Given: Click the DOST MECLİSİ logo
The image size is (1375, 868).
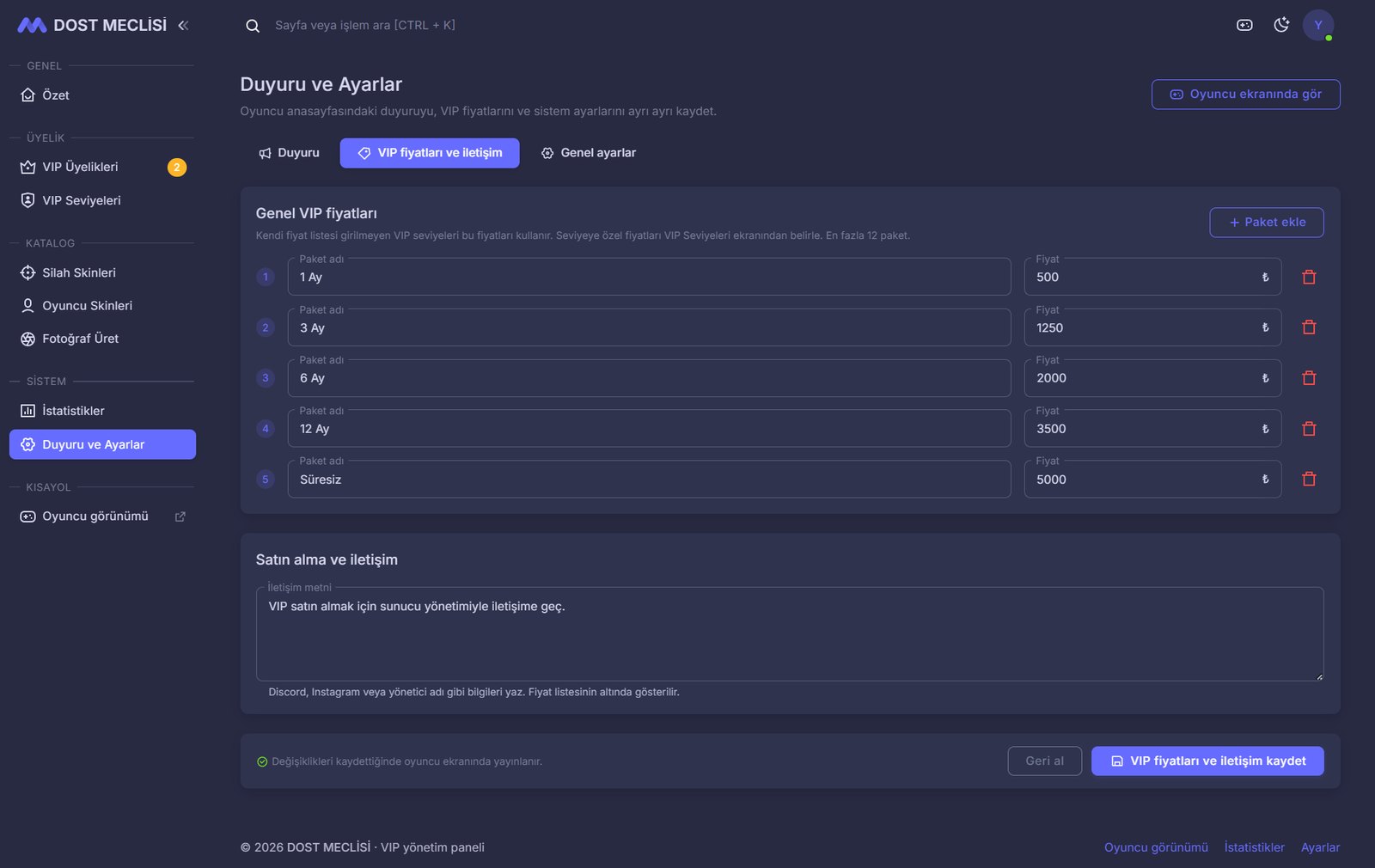Looking at the screenshot, I should 92,26.
